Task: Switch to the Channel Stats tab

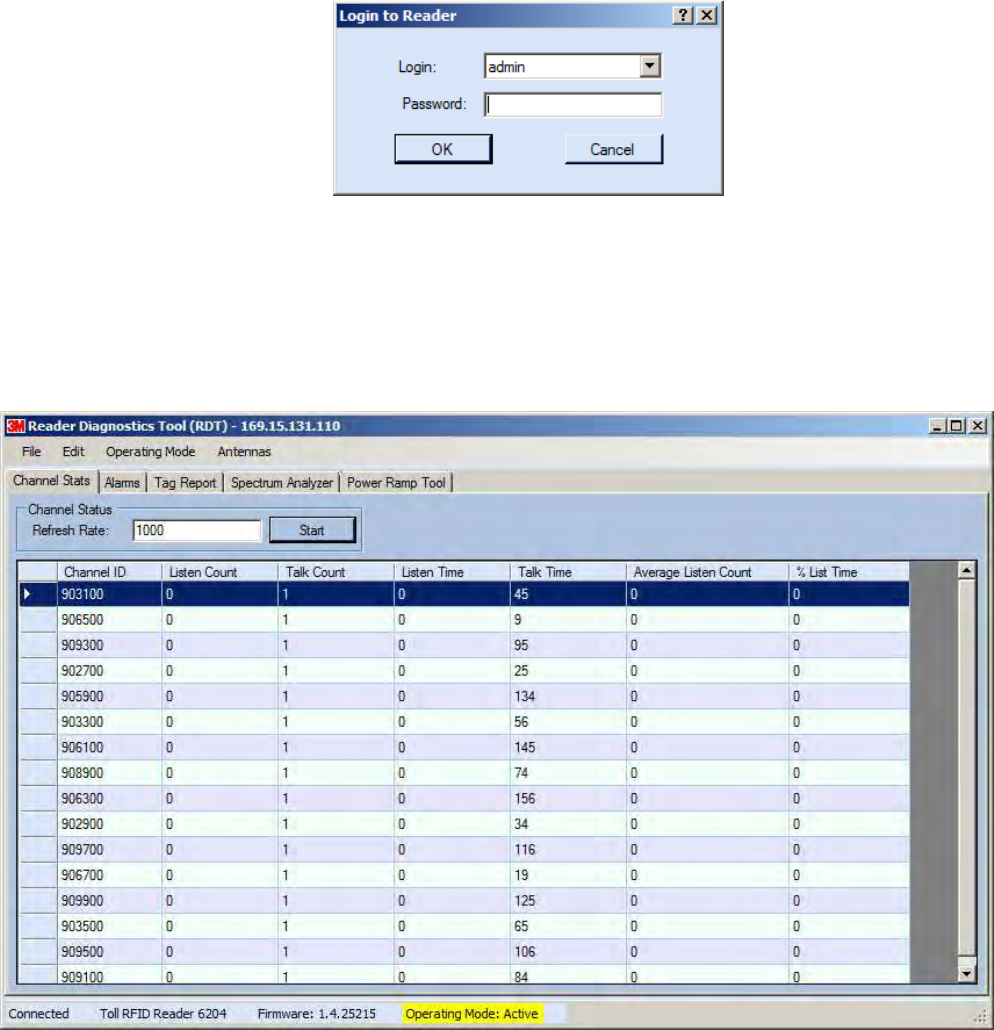Action: click(x=51, y=480)
